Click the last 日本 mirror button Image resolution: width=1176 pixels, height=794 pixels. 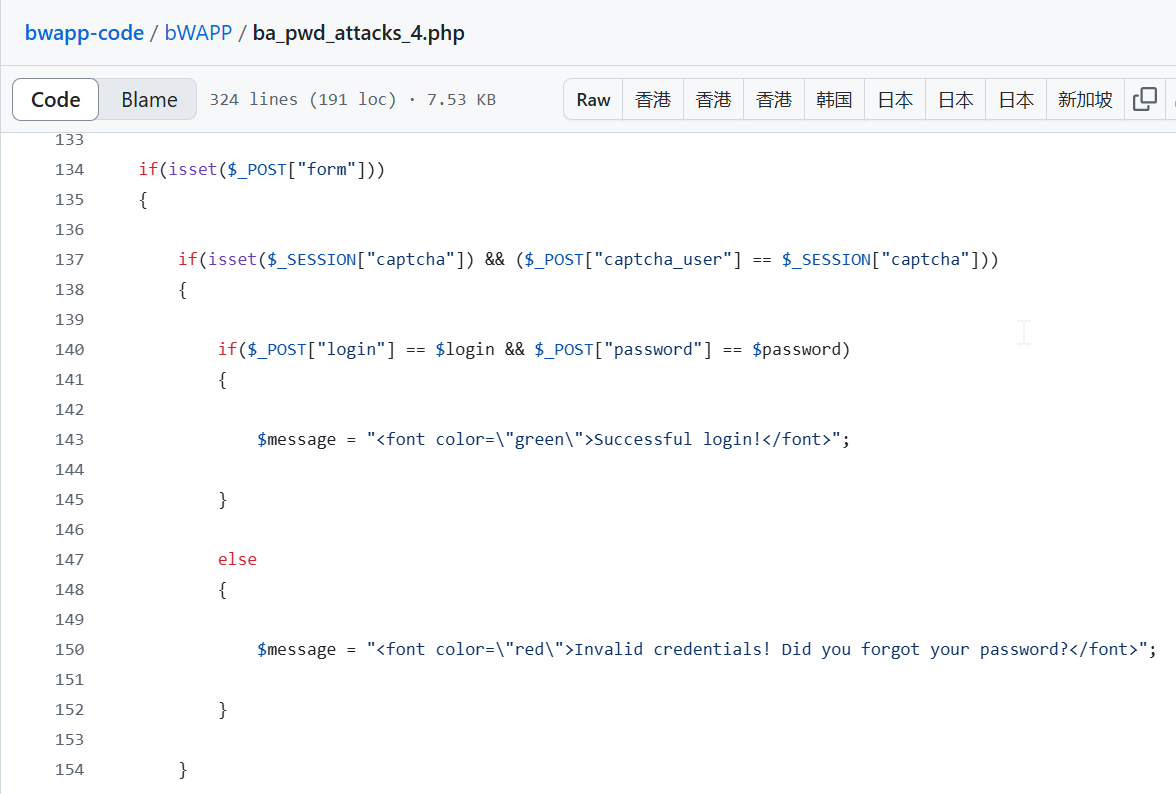click(1016, 99)
